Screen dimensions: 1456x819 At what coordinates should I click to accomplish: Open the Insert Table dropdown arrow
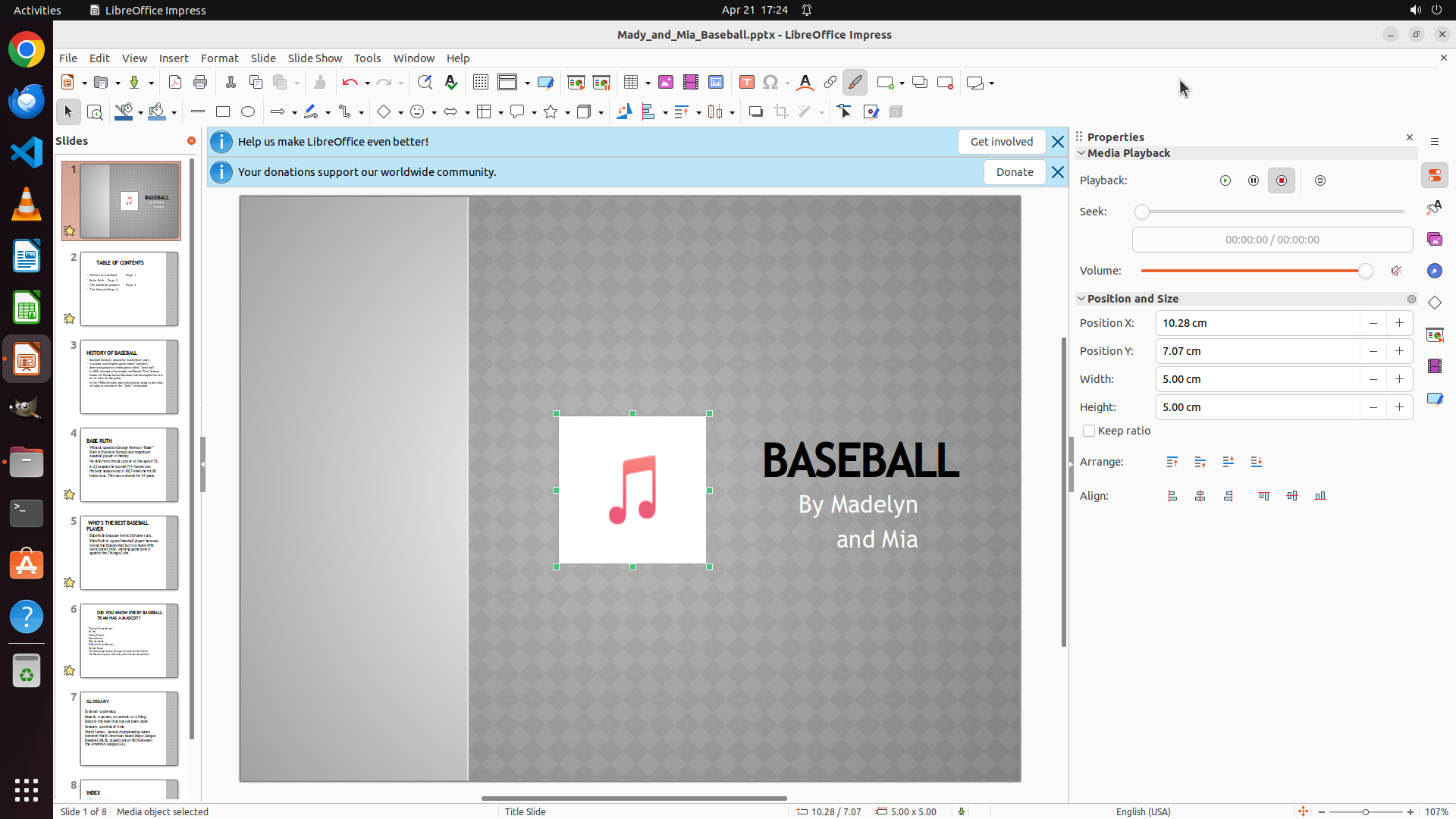pos(648,83)
